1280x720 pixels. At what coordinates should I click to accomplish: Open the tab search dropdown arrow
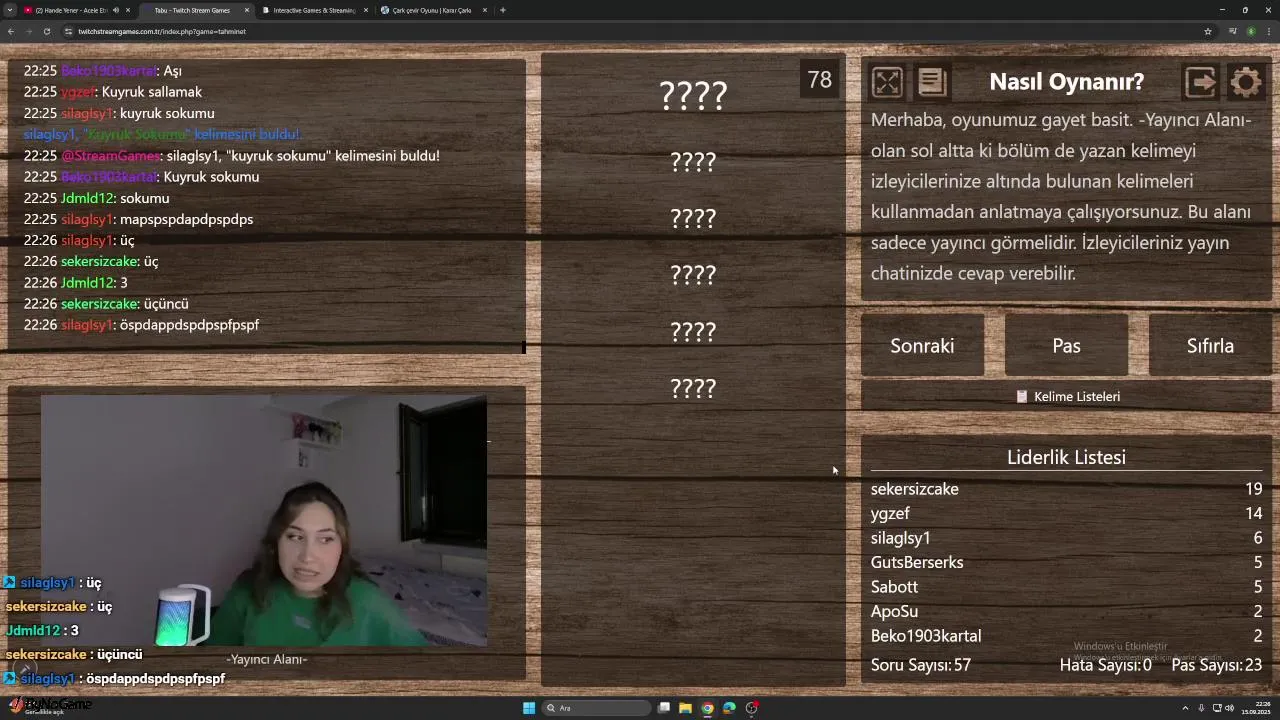pyautogui.click(x=10, y=10)
